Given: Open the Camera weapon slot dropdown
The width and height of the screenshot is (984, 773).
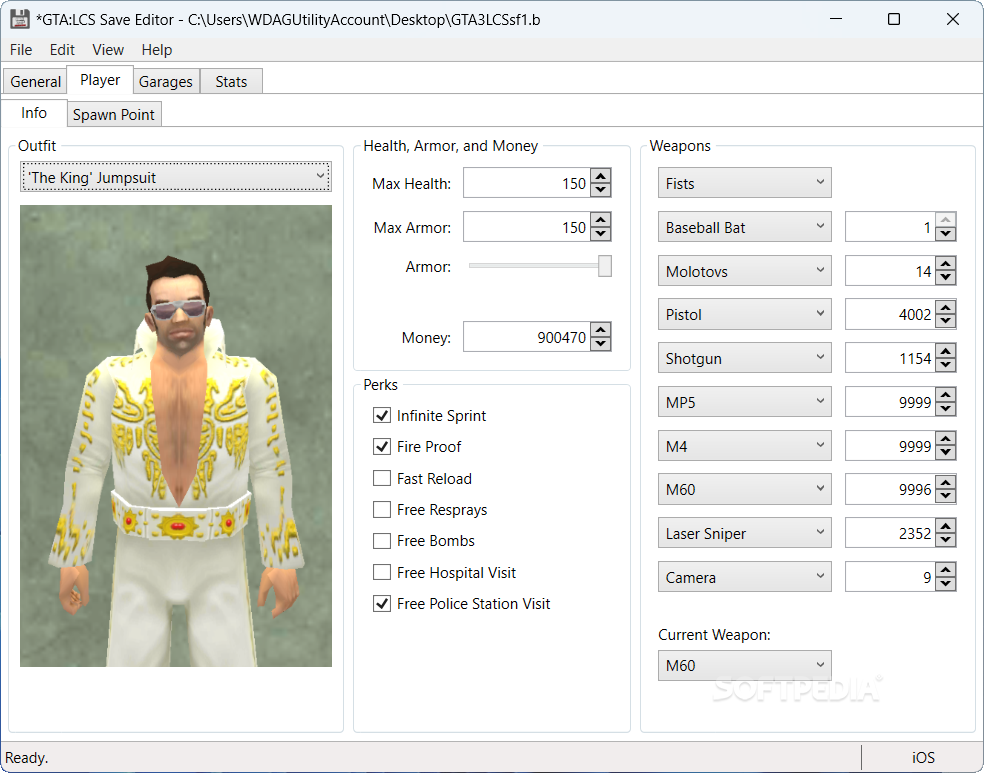Looking at the screenshot, I should (744, 577).
